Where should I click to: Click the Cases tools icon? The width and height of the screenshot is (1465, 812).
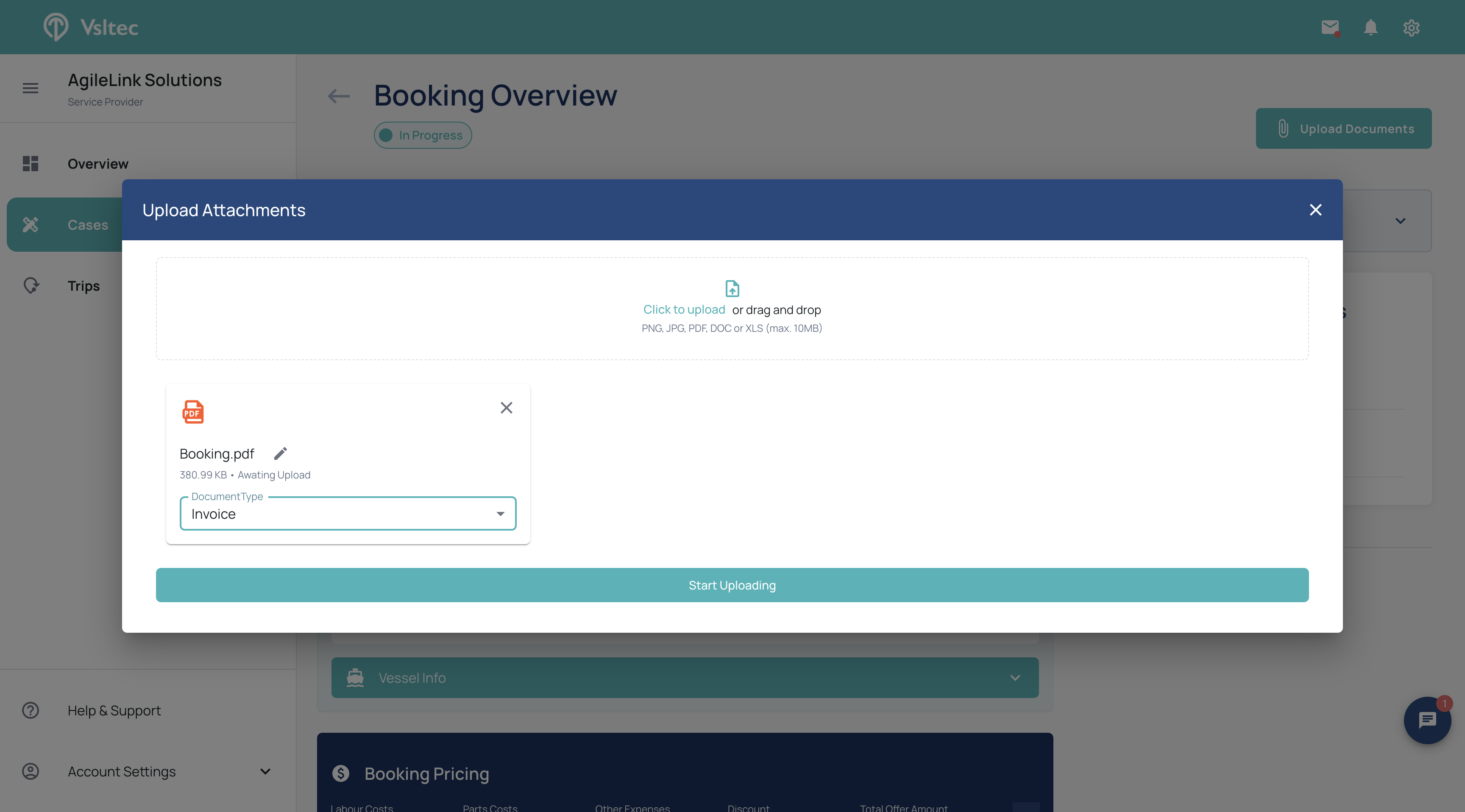point(31,225)
